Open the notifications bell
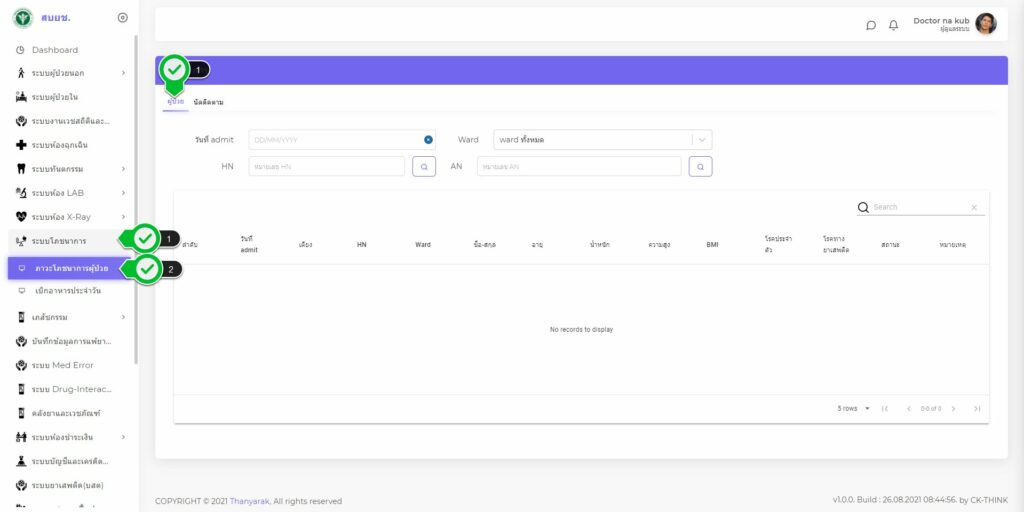 [x=893, y=25]
